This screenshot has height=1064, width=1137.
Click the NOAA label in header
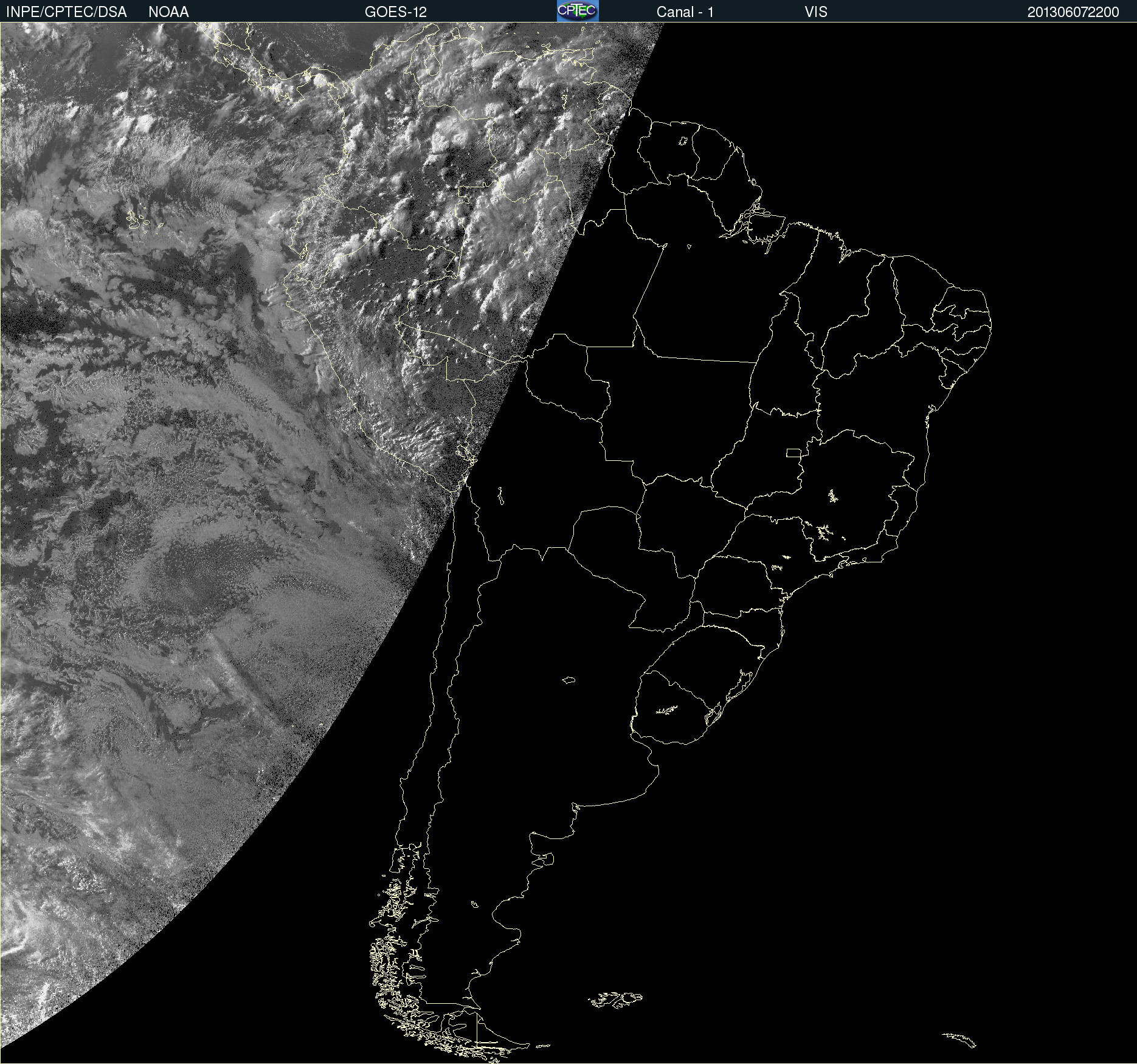coord(168,12)
